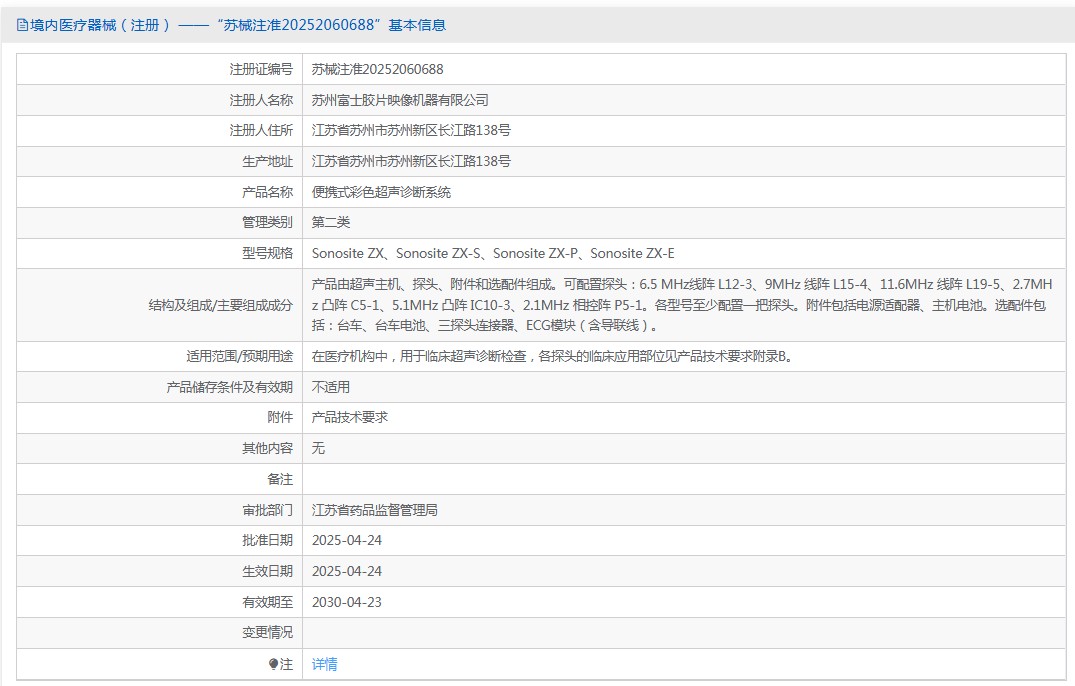Click the 基本信息 header title text
The image size is (1075, 686).
coord(232,25)
